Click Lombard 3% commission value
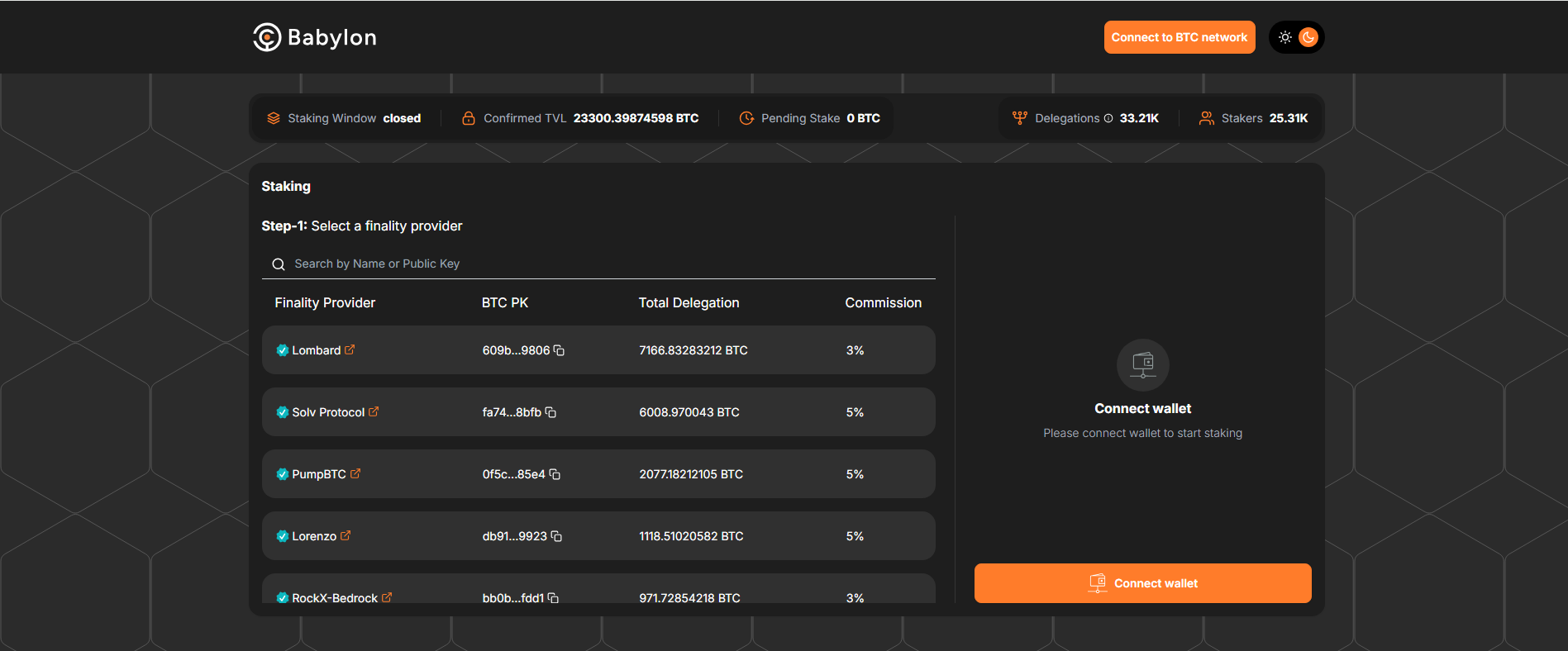The image size is (1568, 651). (855, 350)
